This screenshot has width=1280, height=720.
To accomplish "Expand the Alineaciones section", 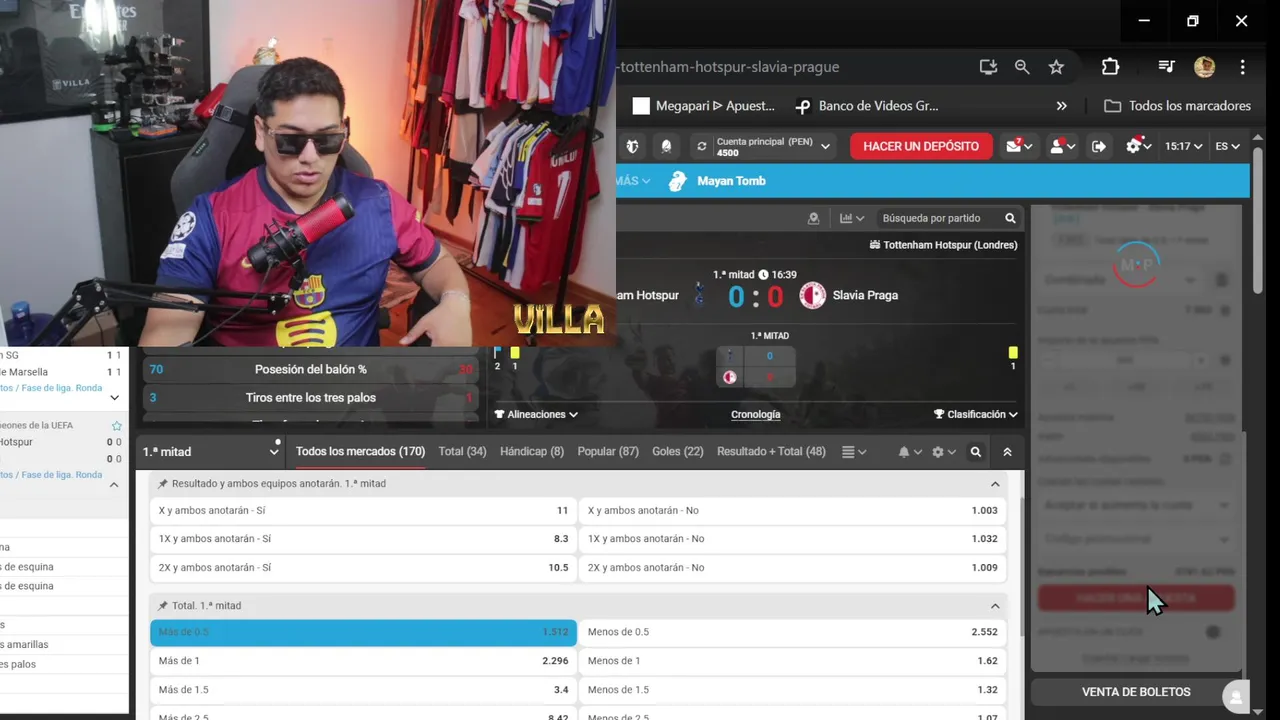I will [536, 414].
